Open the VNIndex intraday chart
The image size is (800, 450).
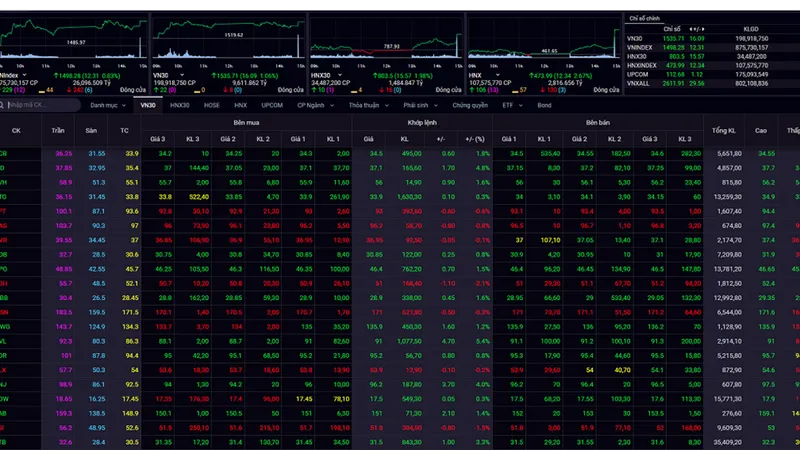[x=74, y=40]
